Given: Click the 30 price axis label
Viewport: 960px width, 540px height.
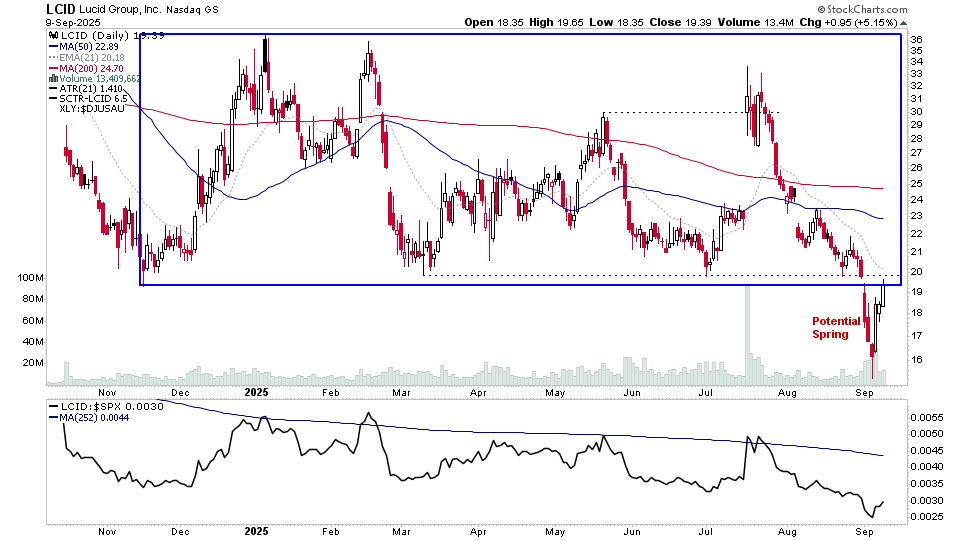Looking at the screenshot, I should pyautogui.click(x=917, y=111).
